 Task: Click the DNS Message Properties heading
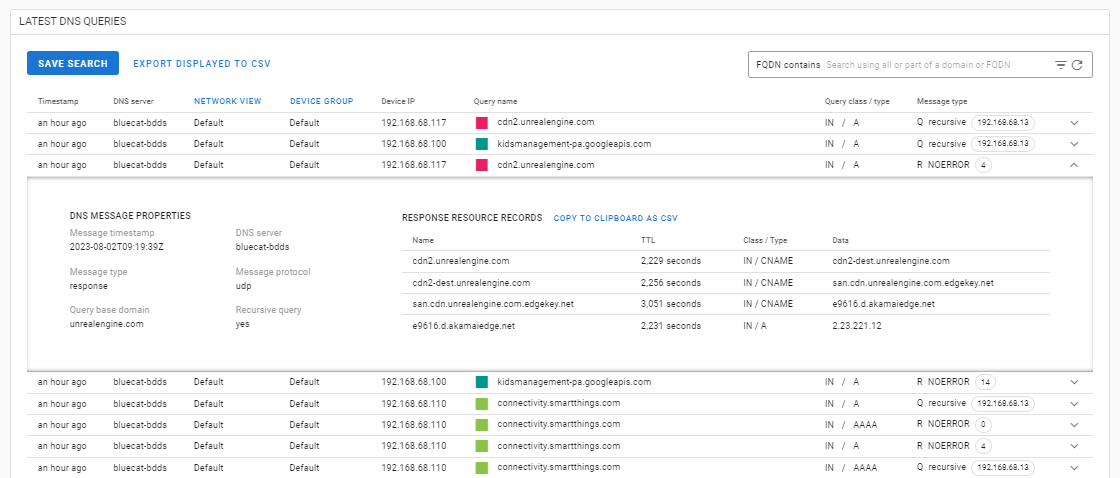click(130, 215)
